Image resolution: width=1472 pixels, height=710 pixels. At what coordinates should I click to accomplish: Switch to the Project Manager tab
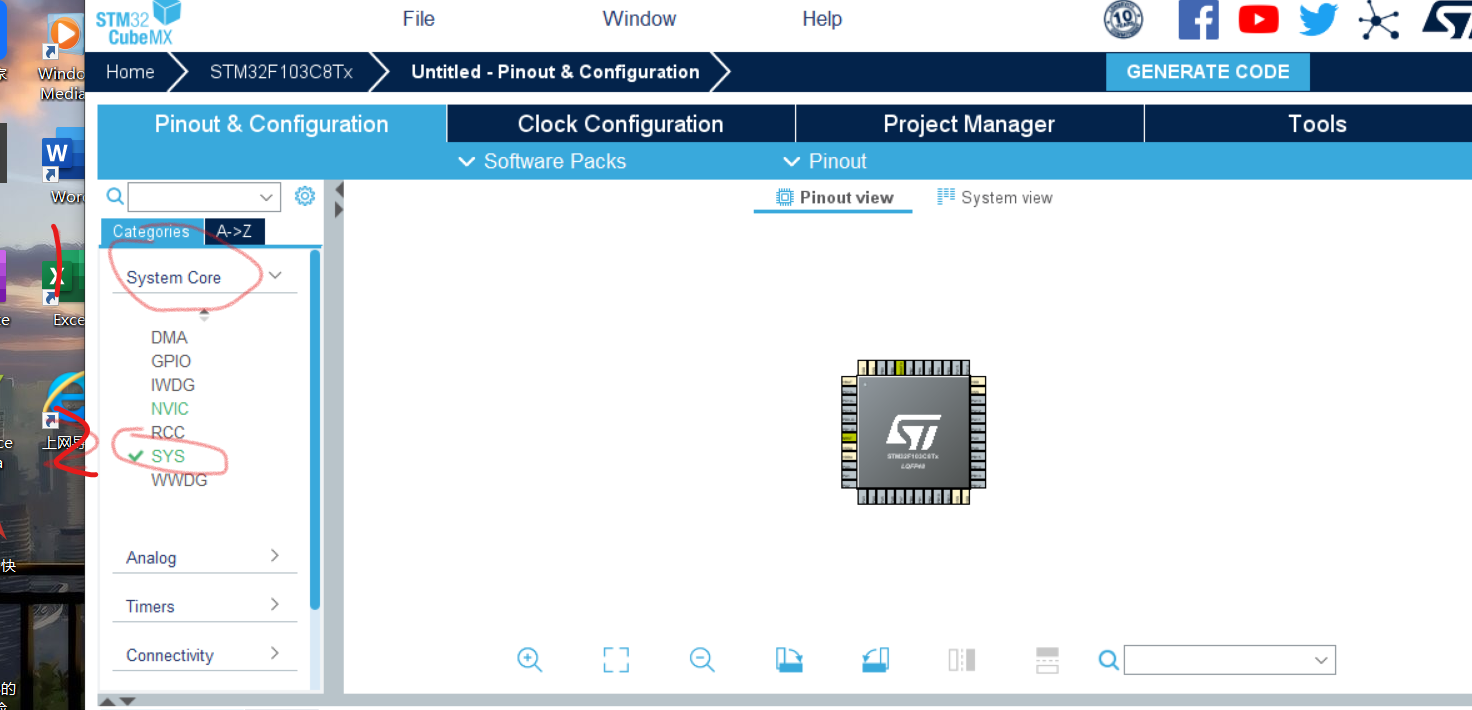(969, 124)
